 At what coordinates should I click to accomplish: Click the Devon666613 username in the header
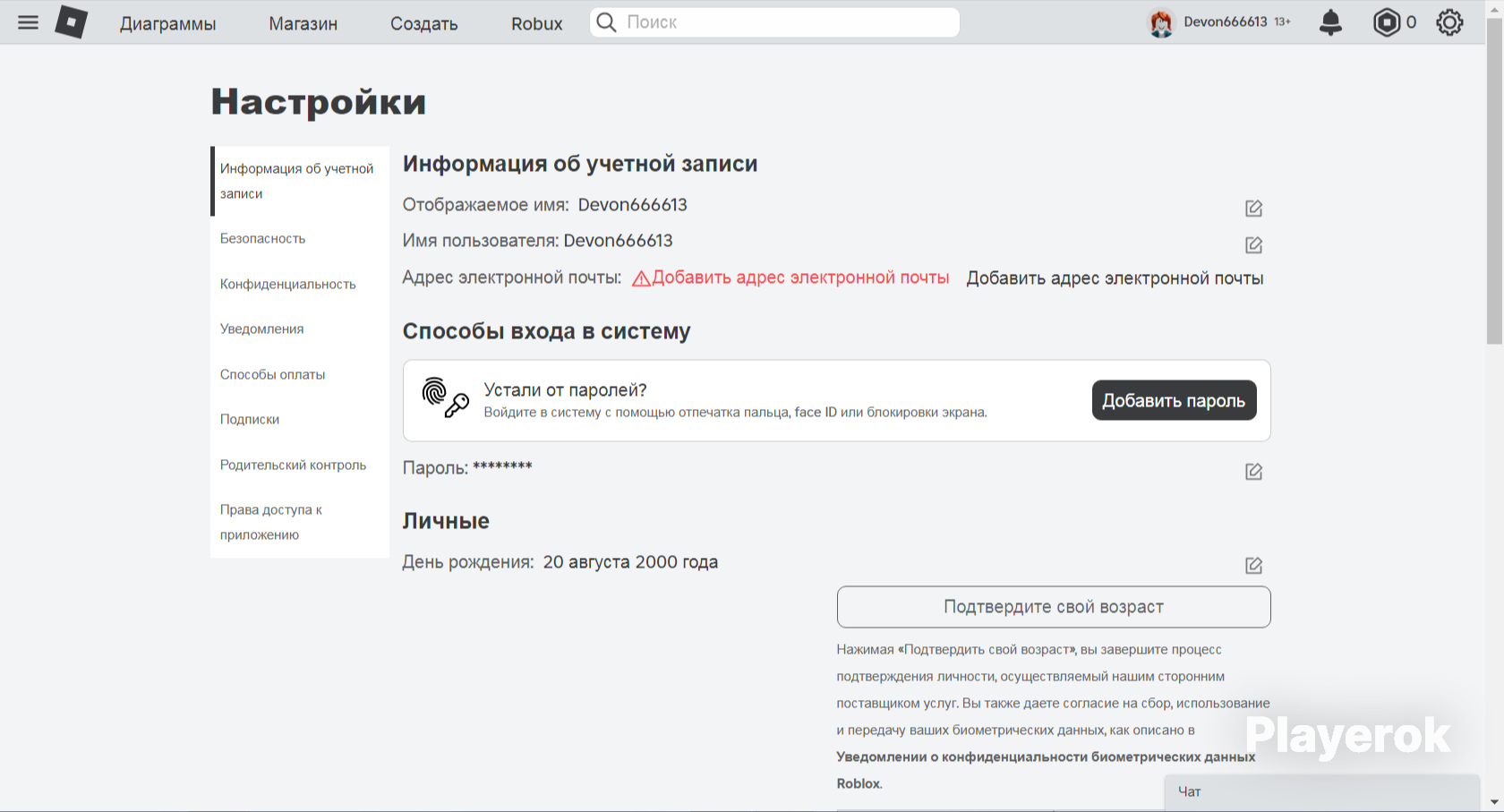tap(1226, 21)
